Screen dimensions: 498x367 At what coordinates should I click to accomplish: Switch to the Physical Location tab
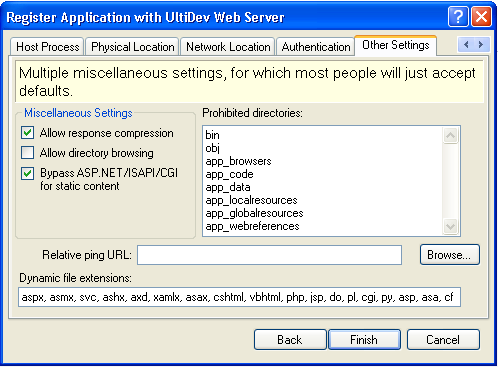tap(133, 47)
